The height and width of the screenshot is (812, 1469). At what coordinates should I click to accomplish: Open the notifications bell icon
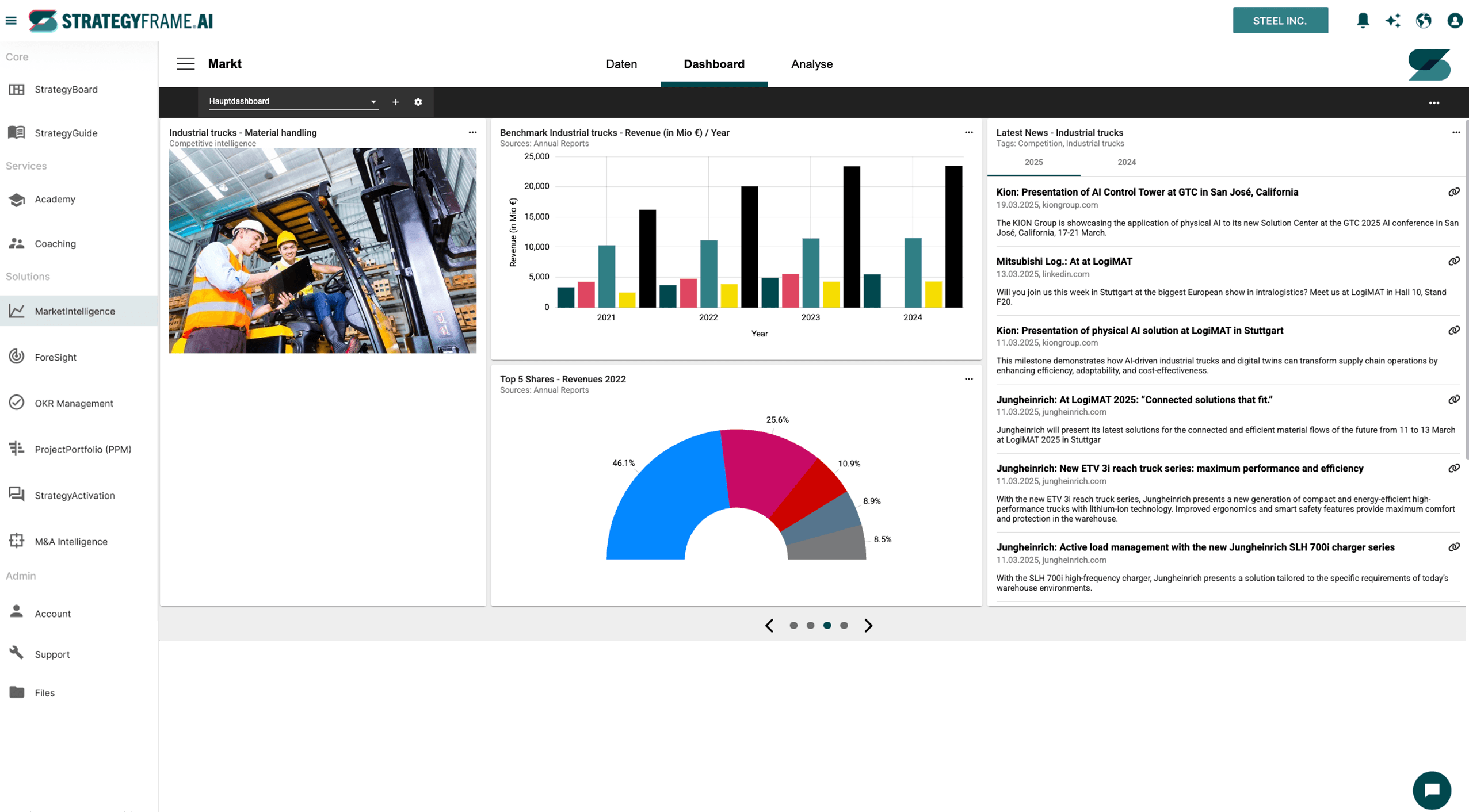[1363, 21]
